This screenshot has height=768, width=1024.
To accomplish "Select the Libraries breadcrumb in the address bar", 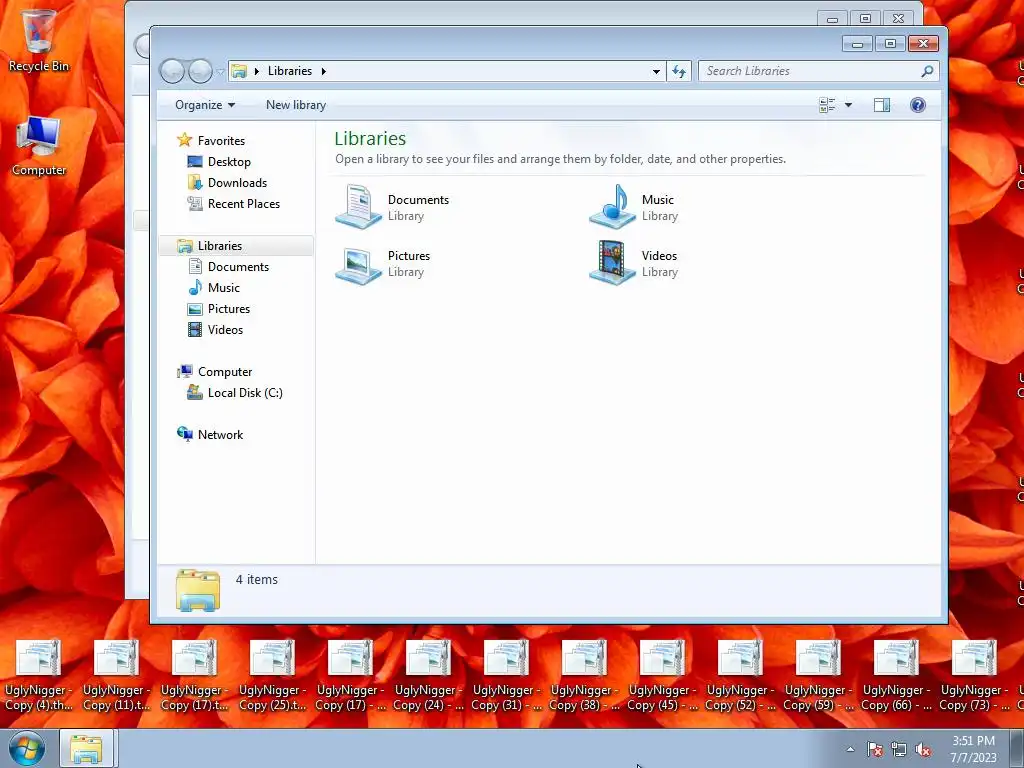I will coord(290,71).
